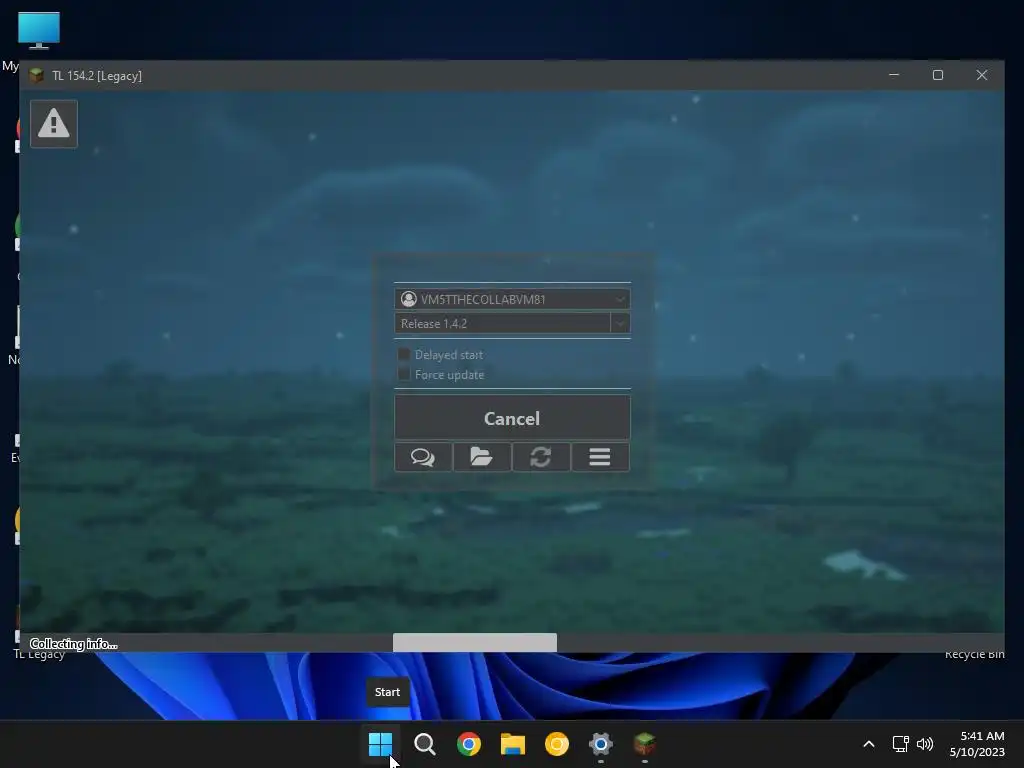The width and height of the screenshot is (1024, 768).
Task: Open the volume speaker tray icon
Action: click(x=925, y=744)
